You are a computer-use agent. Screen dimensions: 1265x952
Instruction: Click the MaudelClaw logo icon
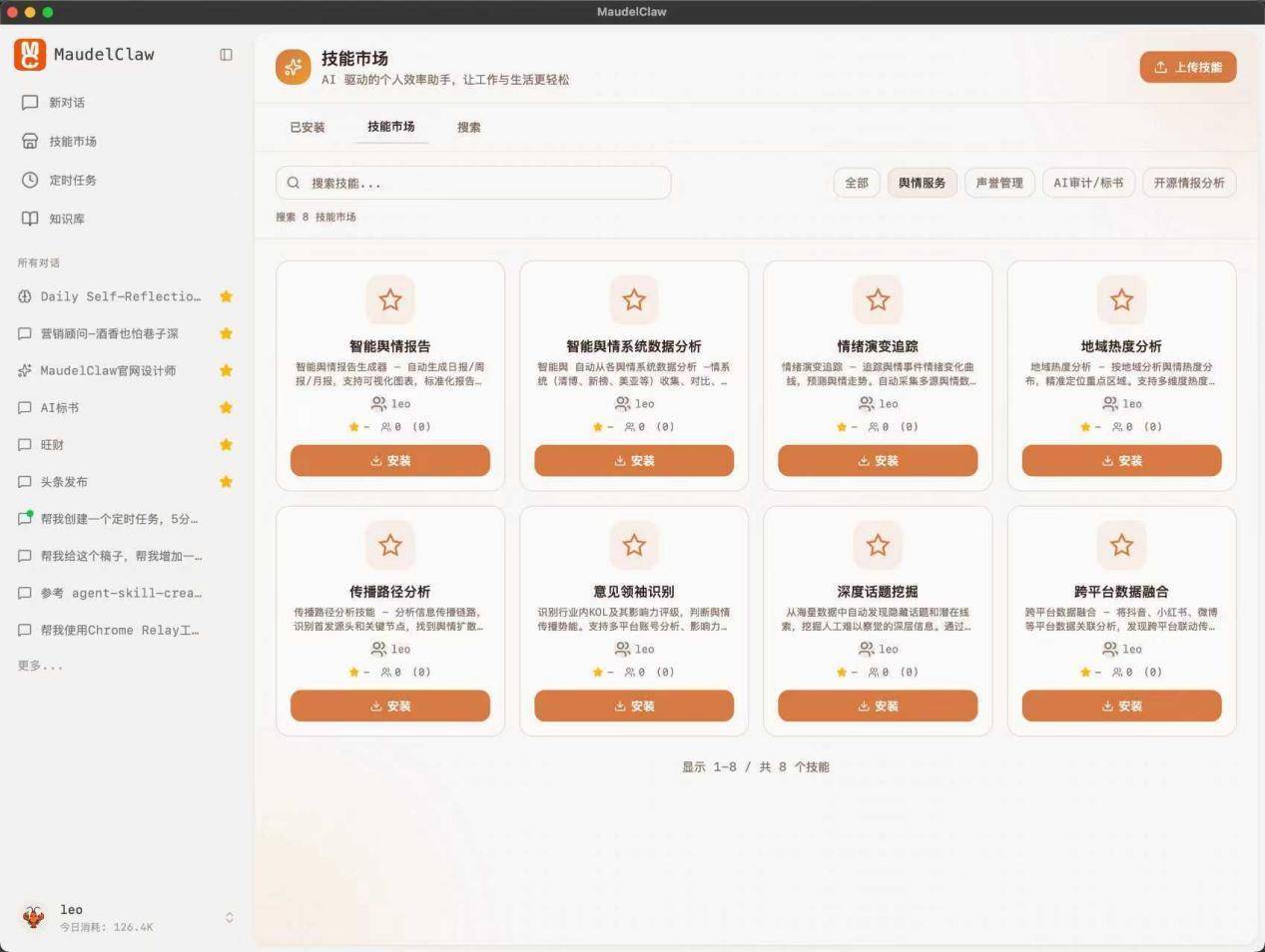(x=30, y=55)
